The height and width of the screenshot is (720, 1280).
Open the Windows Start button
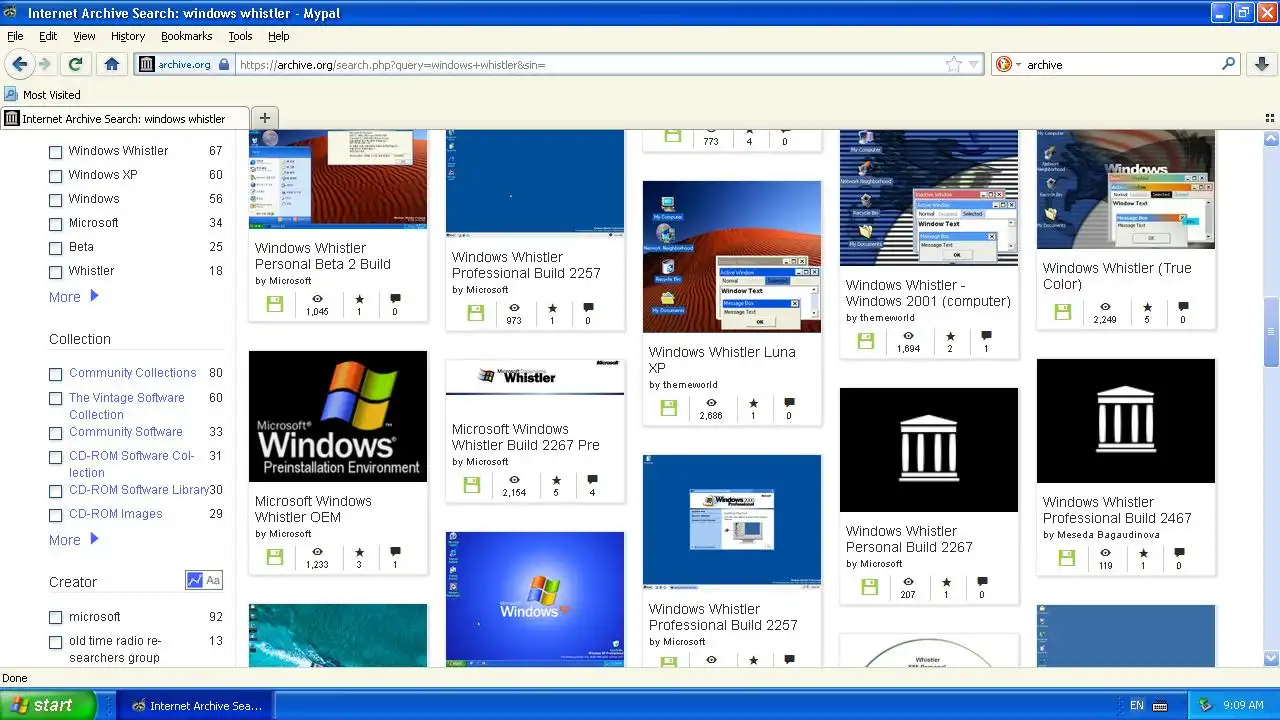coord(48,705)
